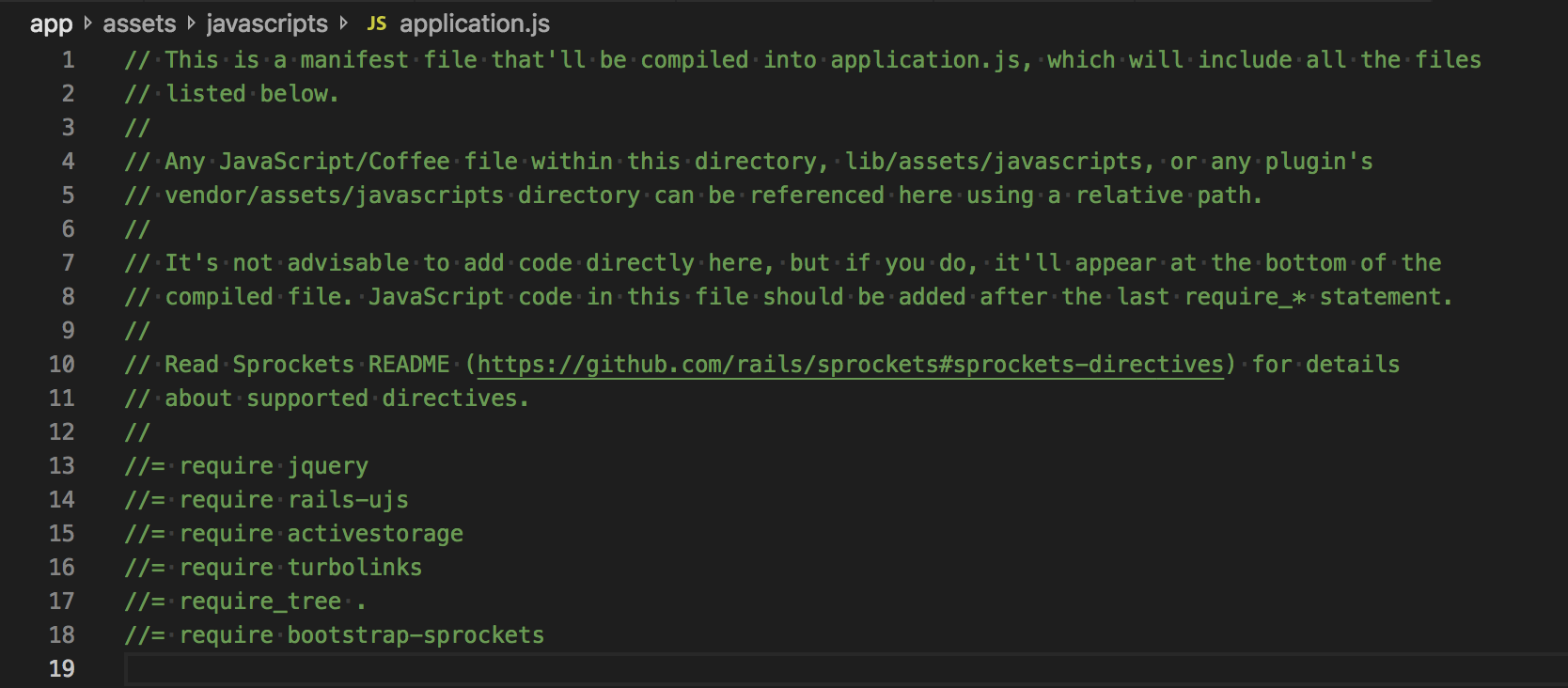Click the activestorage require entry
The image size is (1568, 688).
375,534
